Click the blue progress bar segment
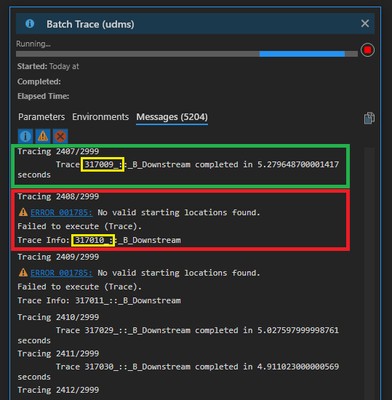This screenshot has width=392, height=400. click(302, 54)
